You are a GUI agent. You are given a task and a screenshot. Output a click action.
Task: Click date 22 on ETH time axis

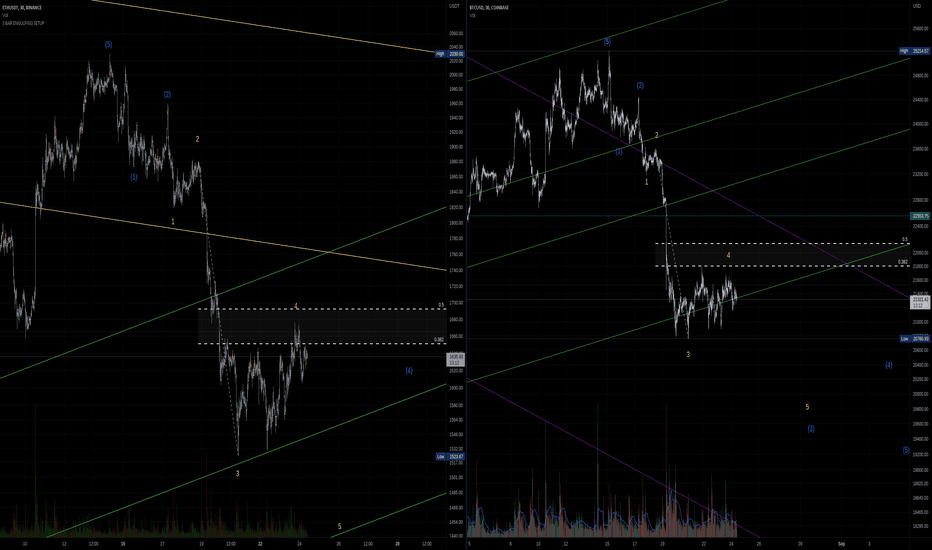260,543
